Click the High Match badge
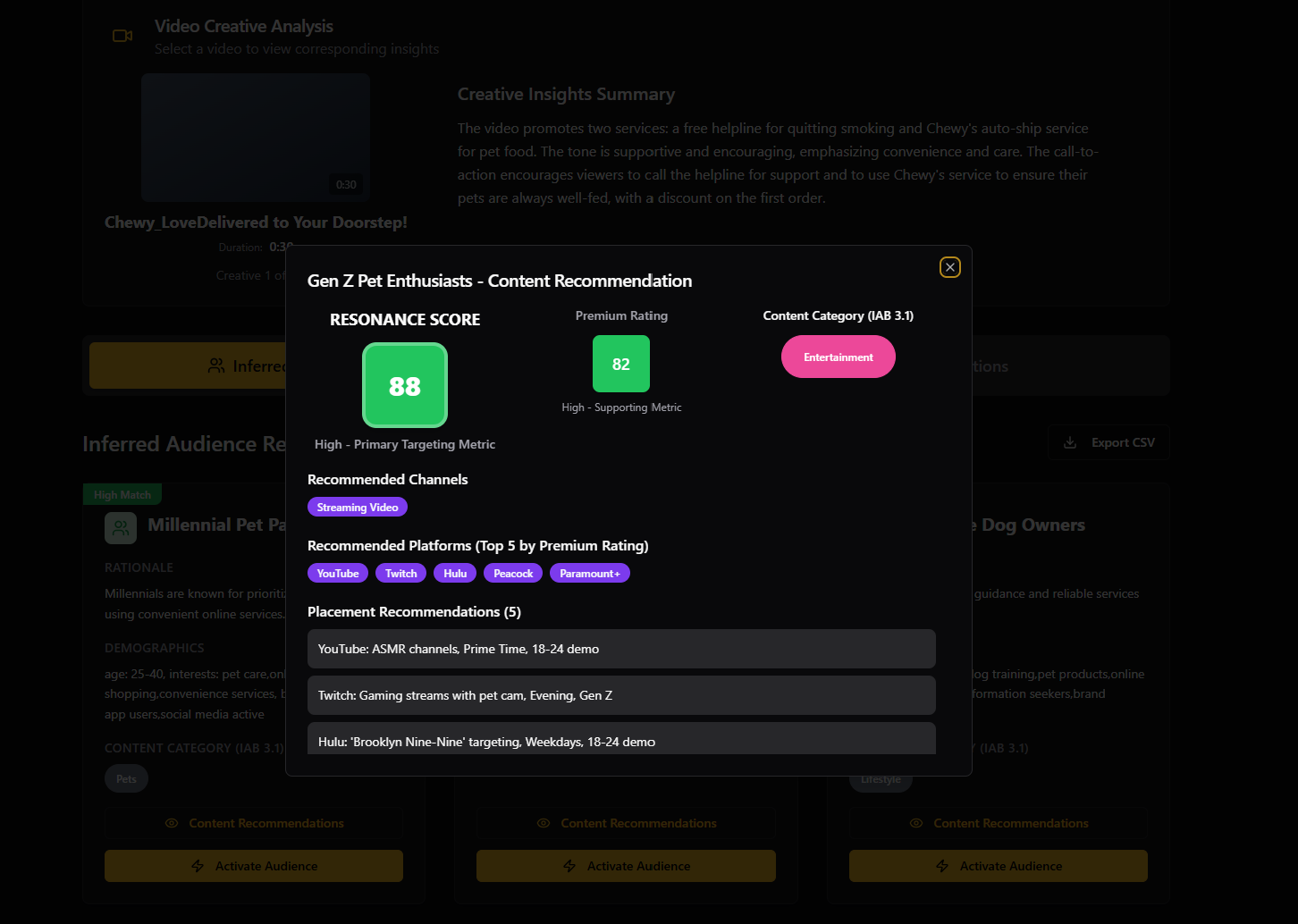The height and width of the screenshot is (924, 1298). [122, 494]
